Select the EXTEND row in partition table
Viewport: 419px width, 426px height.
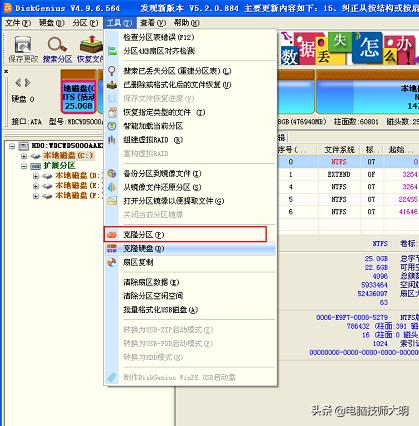pyautogui.click(x=348, y=174)
